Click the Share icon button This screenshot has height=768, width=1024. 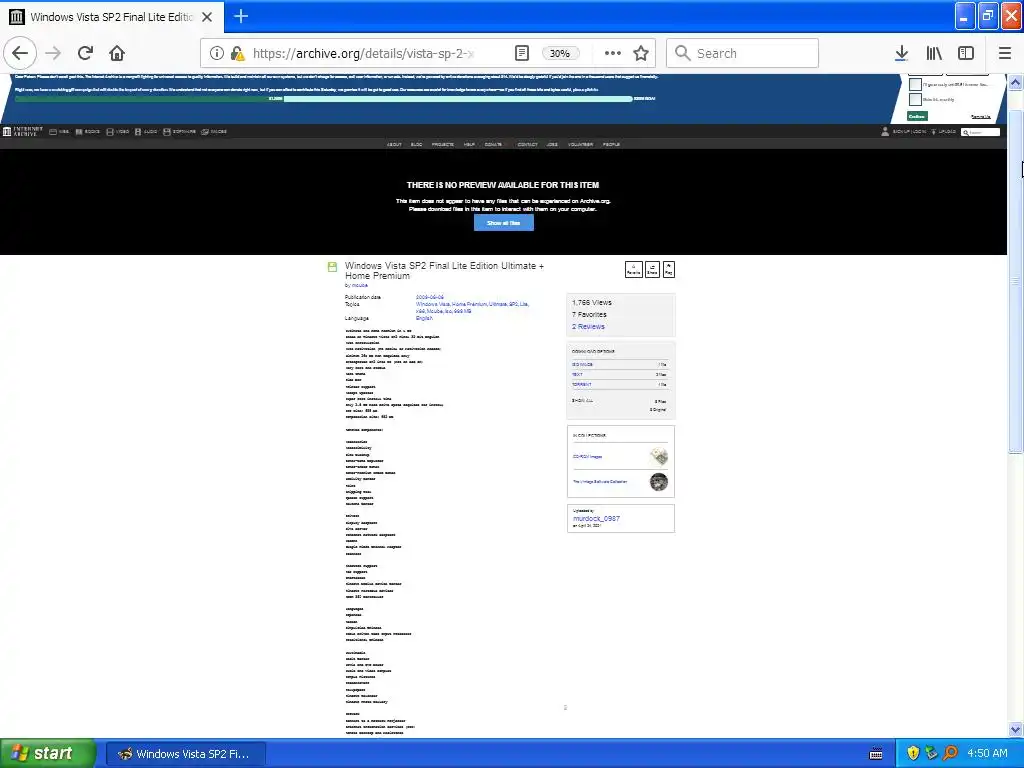652,269
